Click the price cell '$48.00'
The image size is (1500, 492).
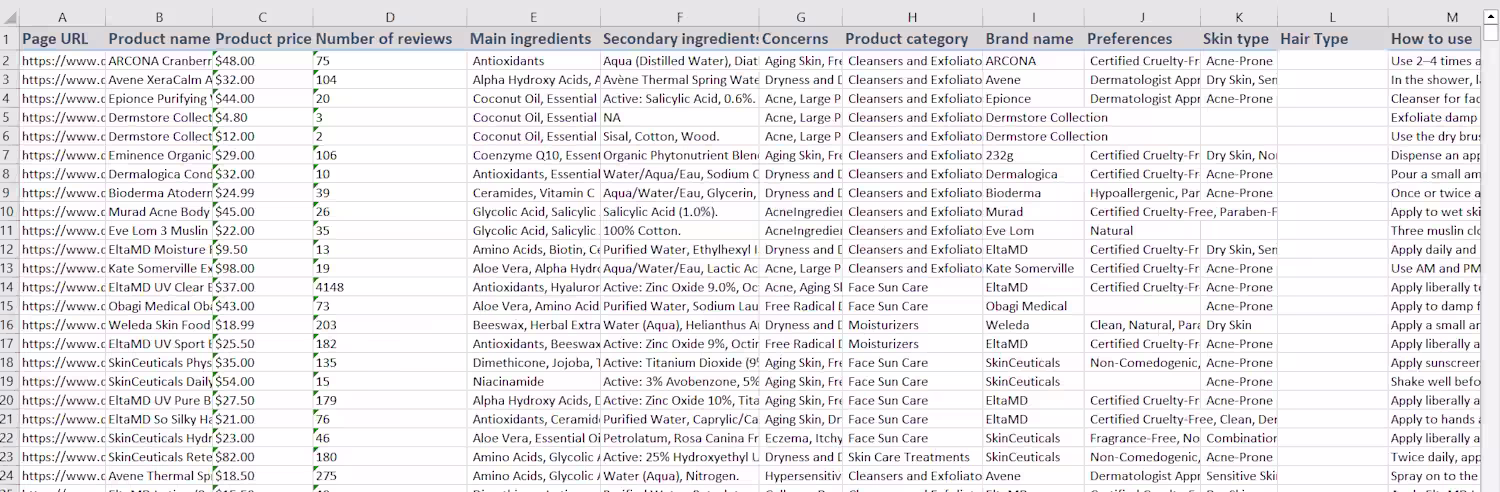tap(262, 61)
